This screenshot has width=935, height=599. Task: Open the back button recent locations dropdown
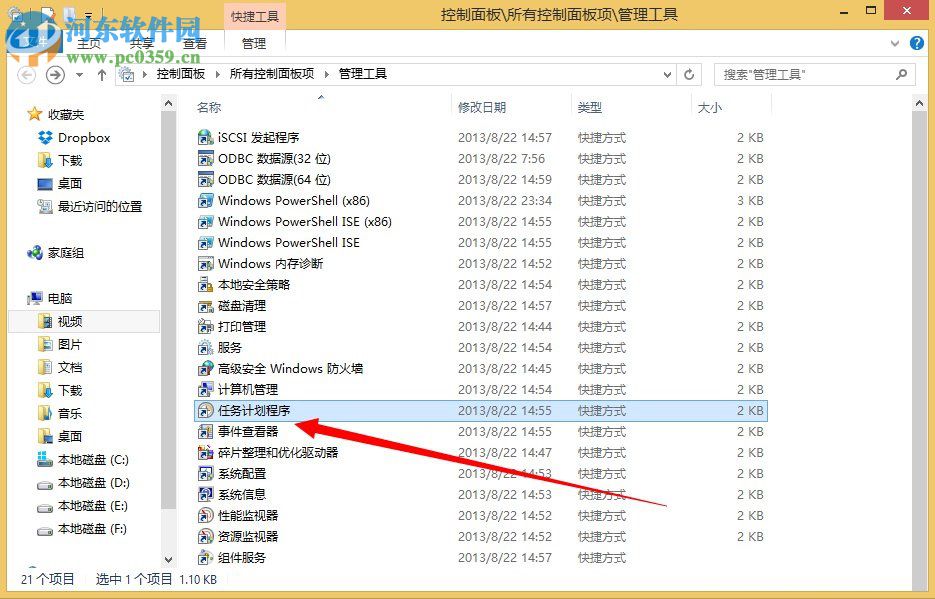tap(77, 73)
